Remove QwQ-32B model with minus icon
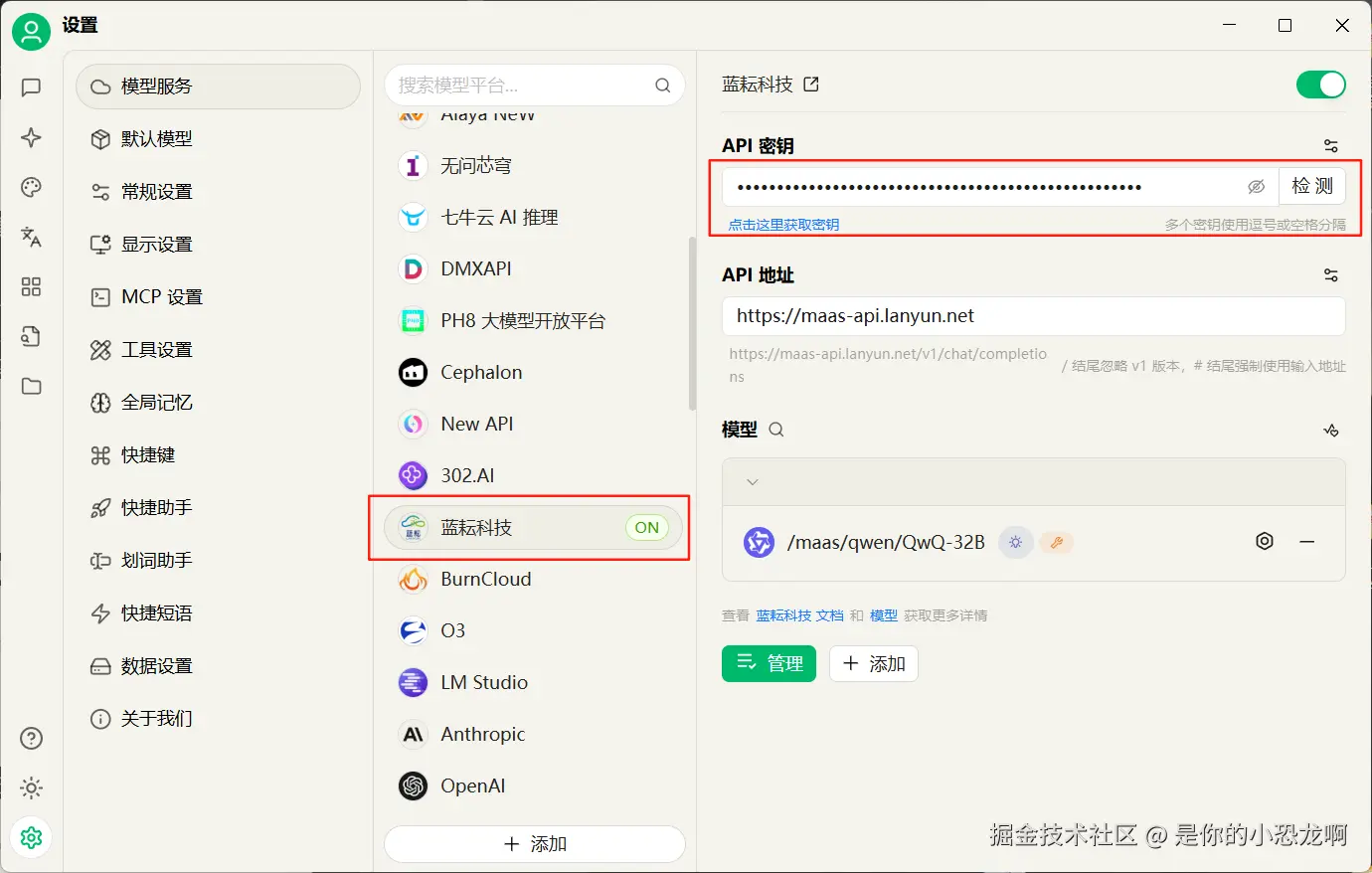 (x=1307, y=542)
